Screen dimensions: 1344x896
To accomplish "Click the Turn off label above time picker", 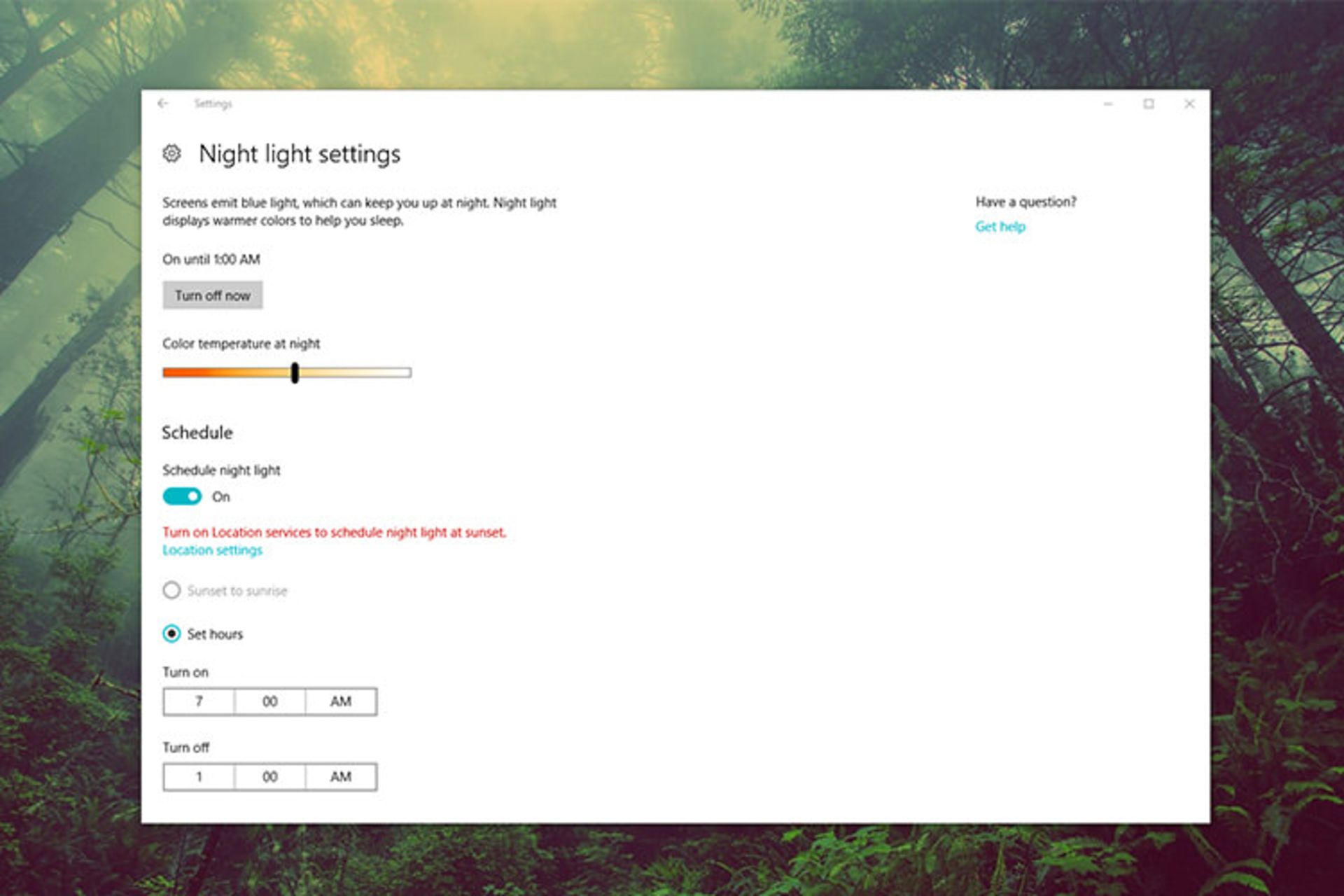I will [186, 748].
